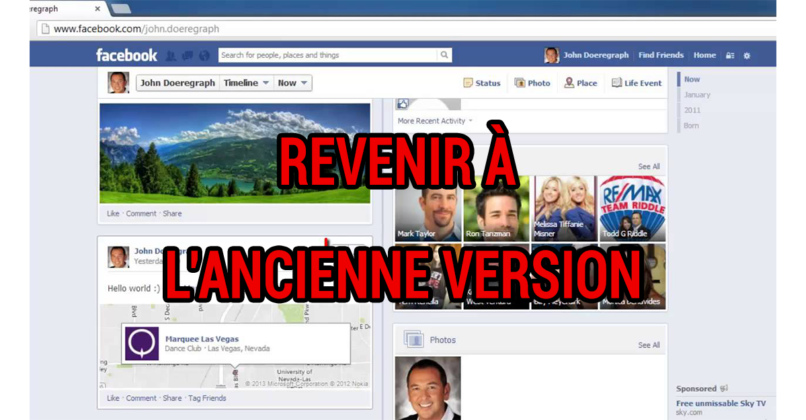Viewport: 806px width, 420px height.
Task: Click Photos section icon
Action: coord(414,339)
